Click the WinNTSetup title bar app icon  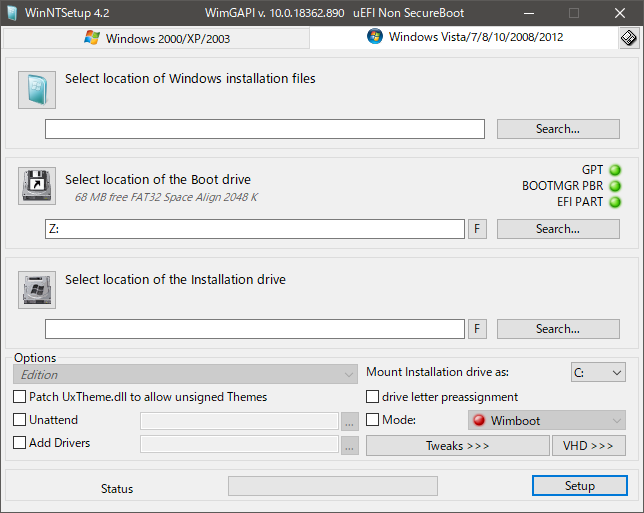click(x=12, y=13)
